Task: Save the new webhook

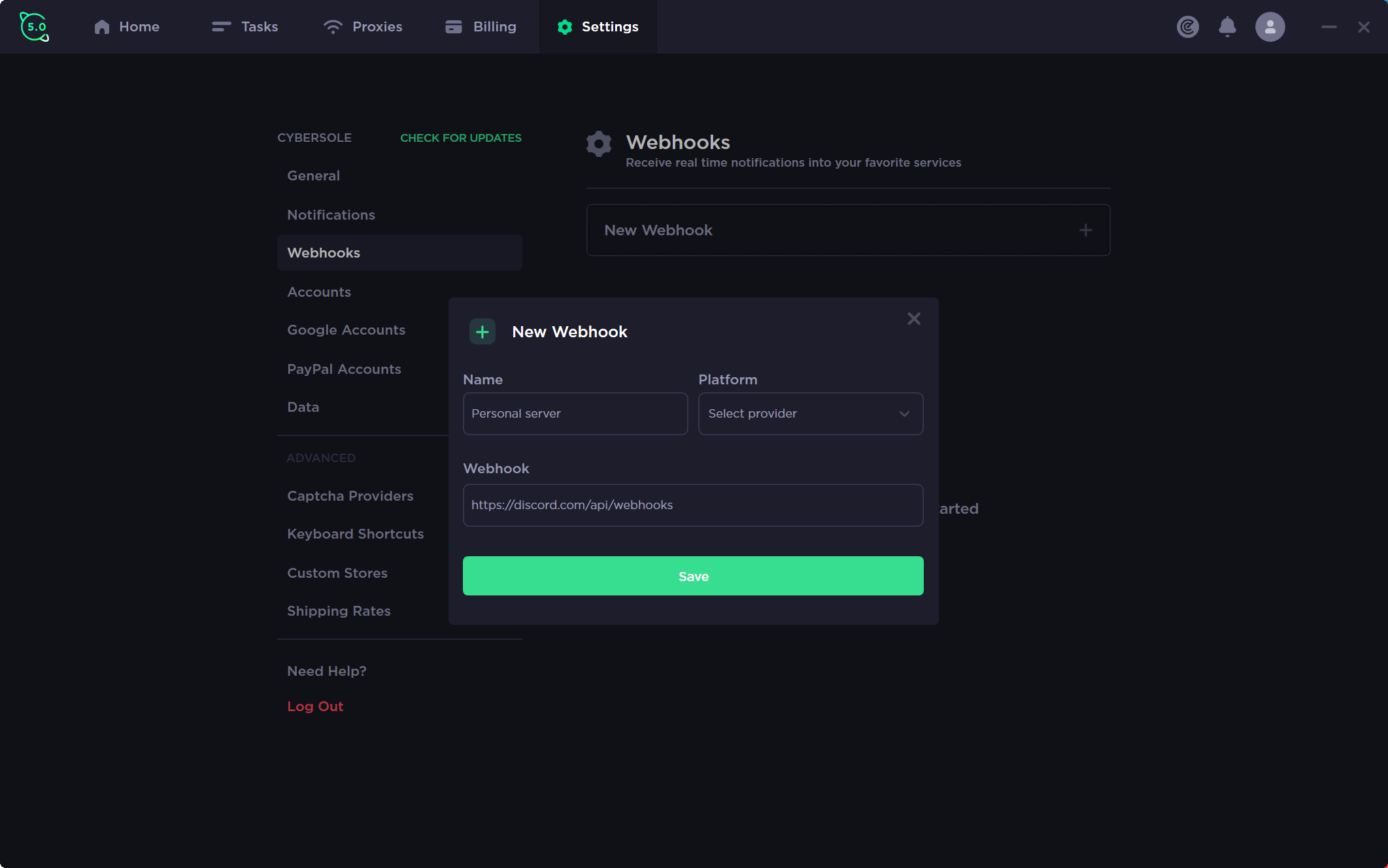Action: 693,576
